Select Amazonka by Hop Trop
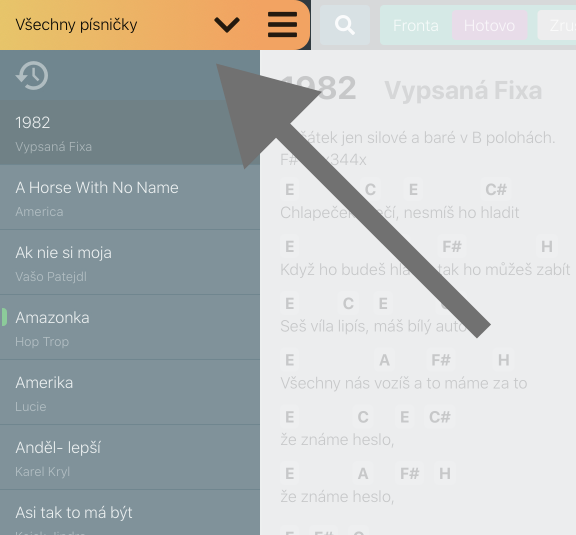This screenshot has height=535, width=576. 130,328
